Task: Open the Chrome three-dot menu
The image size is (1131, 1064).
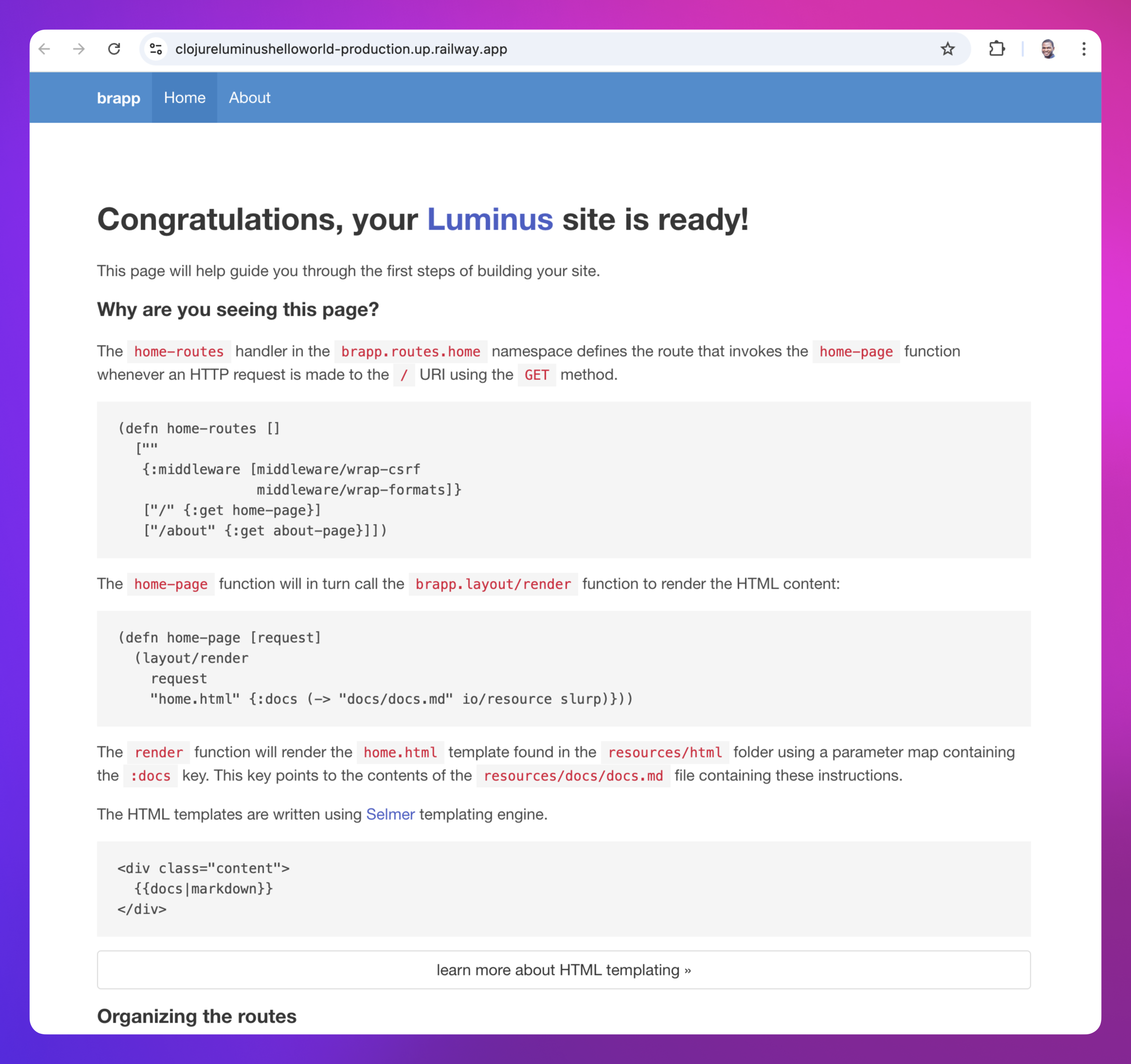Action: click(x=1084, y=49)
